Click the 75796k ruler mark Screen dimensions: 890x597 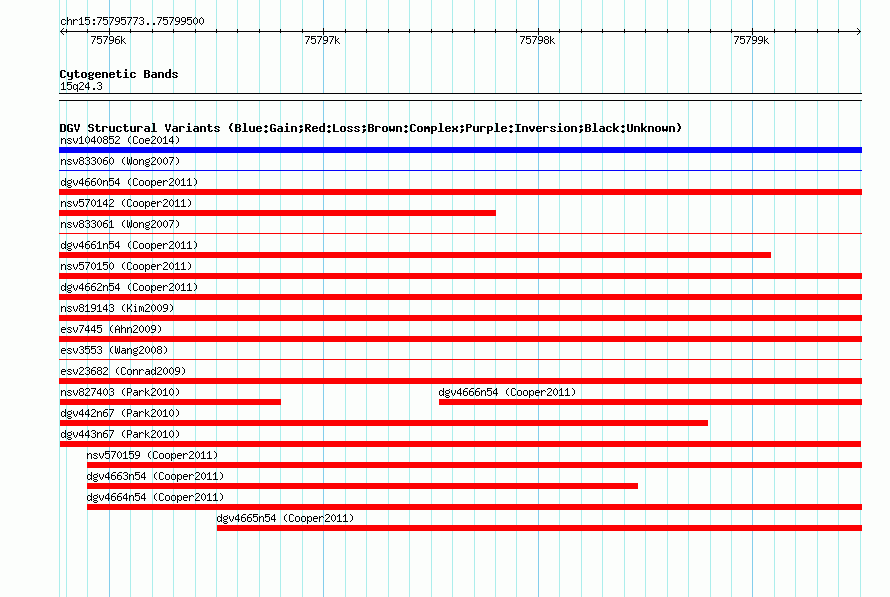(108, 40)
